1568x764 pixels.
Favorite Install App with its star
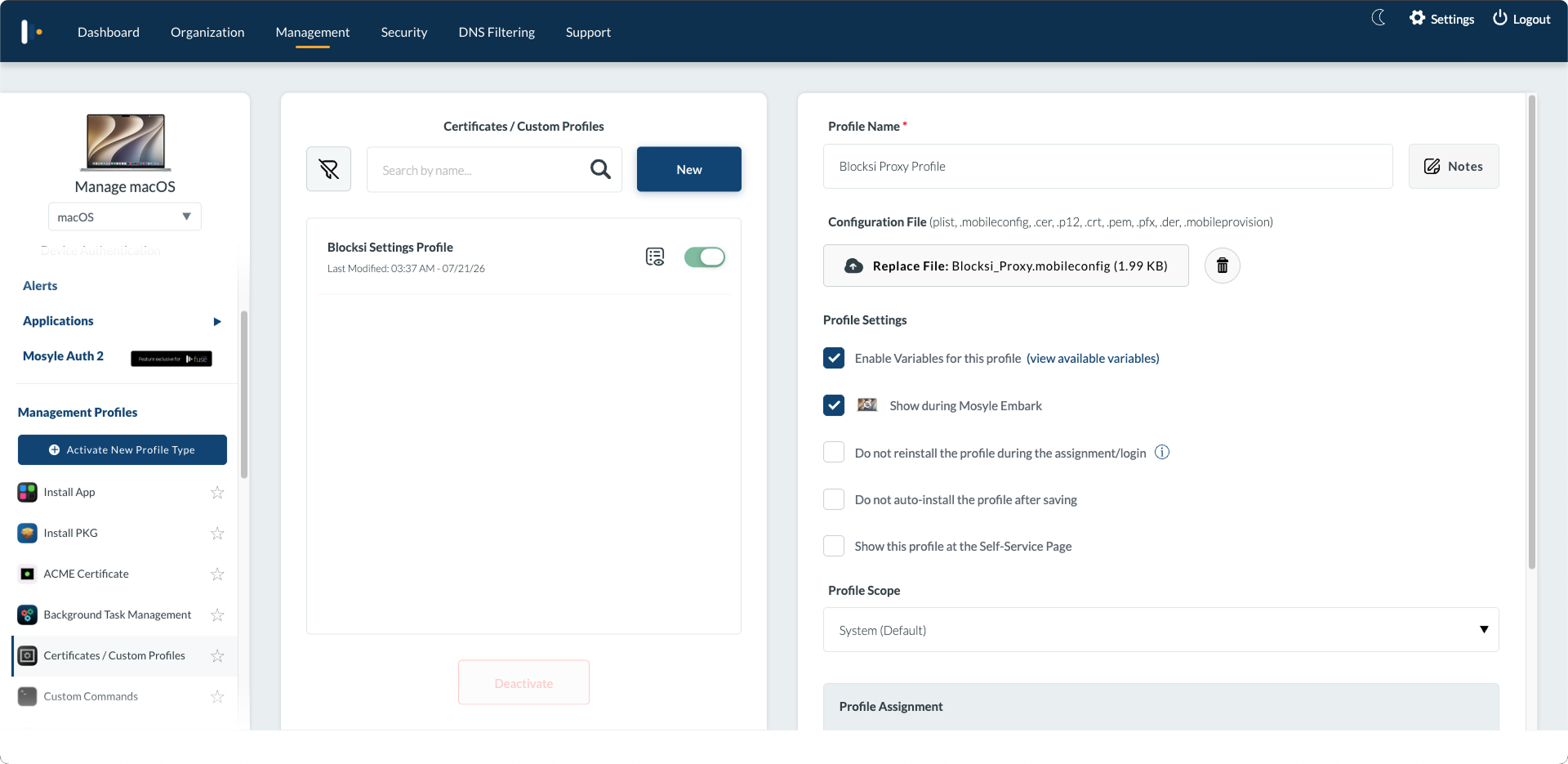[x=217, y=492]
